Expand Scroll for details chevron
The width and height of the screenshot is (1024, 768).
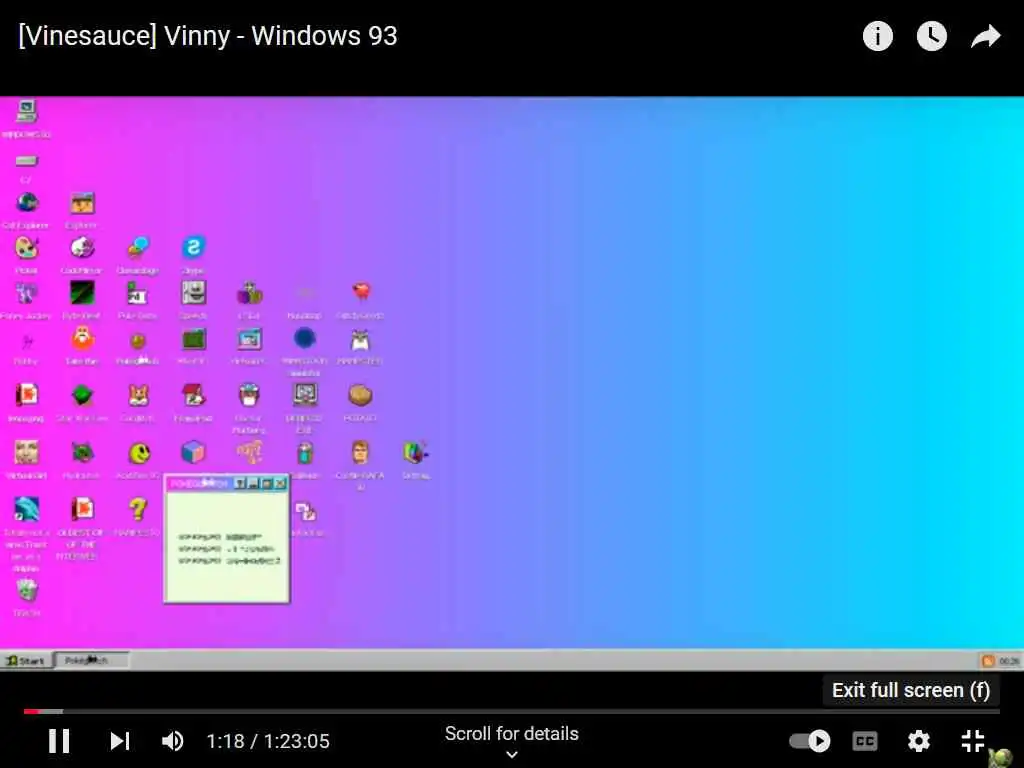[x=512, y=754]
